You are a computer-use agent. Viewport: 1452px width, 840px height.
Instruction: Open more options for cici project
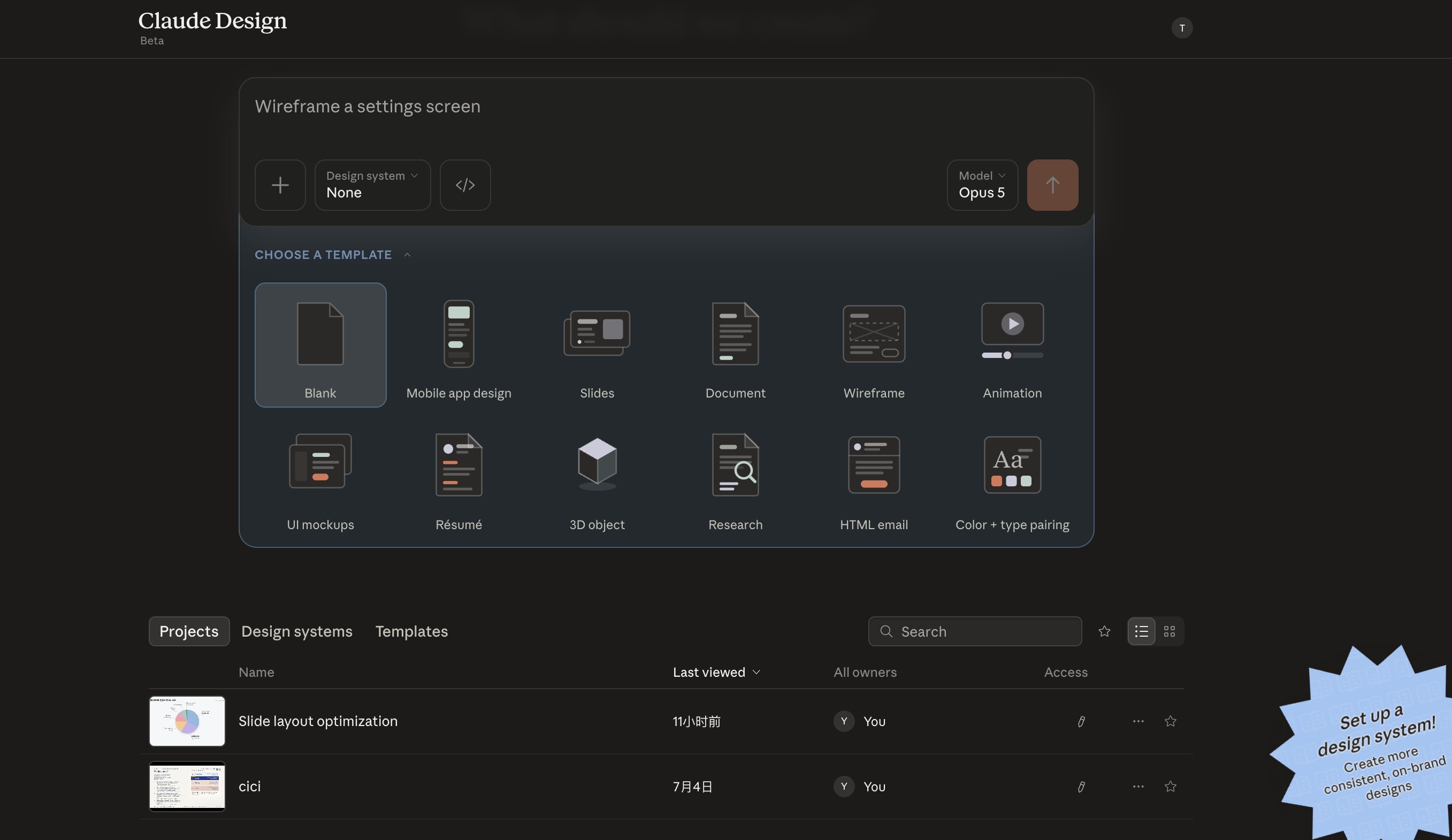point(1138,786)
